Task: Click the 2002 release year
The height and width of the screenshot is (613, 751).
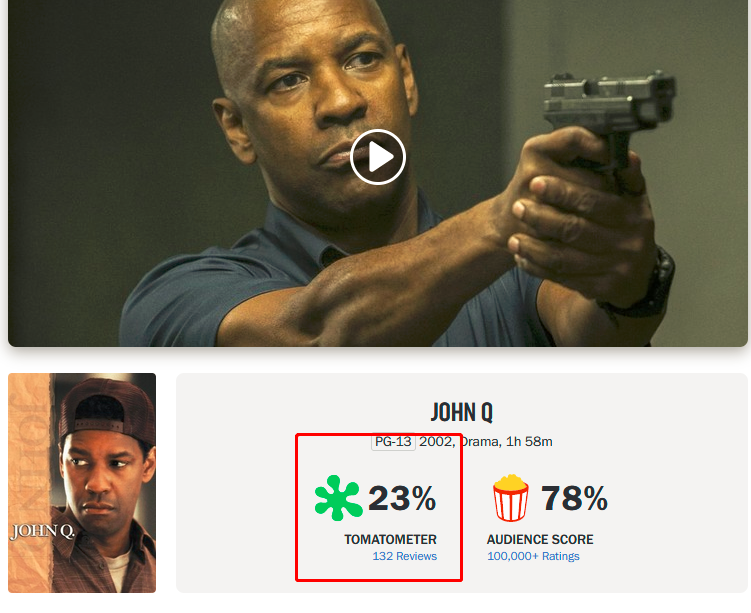Action: [x=435, y=442]
